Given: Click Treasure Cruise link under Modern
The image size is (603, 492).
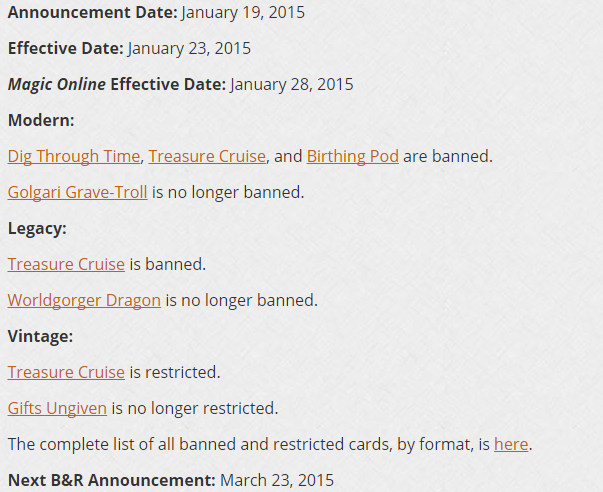Looking at the screenshot, I should click(207, 156).
